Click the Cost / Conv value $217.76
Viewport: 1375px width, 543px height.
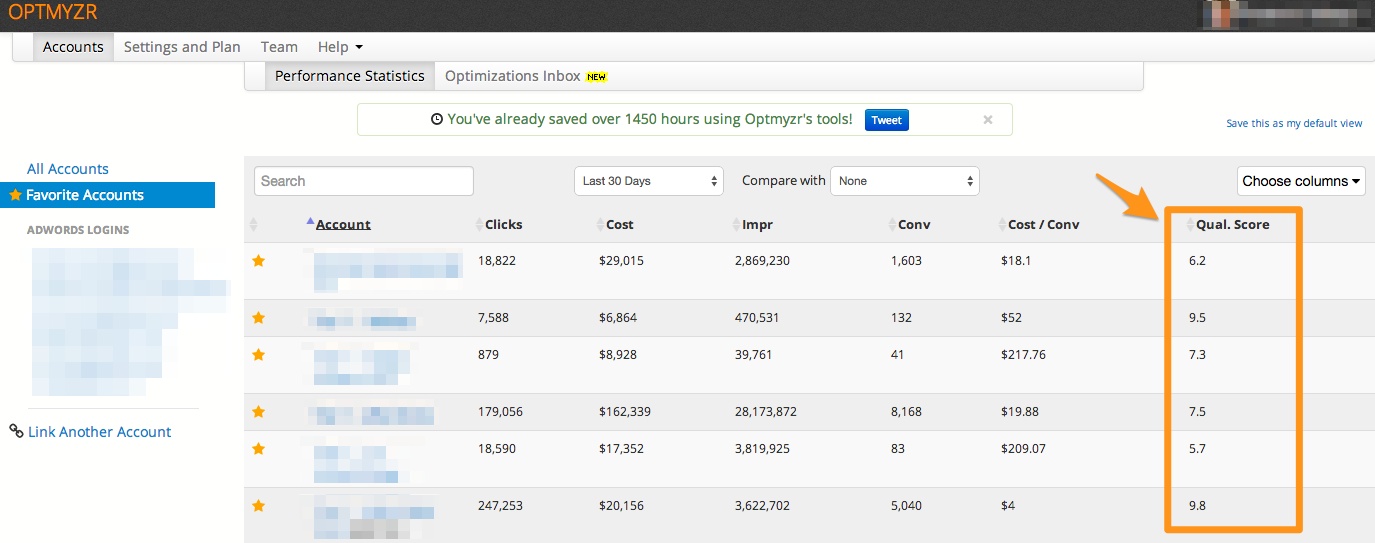[x=1022, y=354]
